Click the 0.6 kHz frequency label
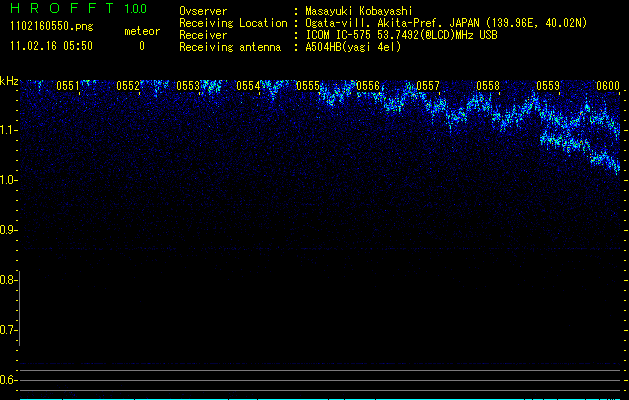 click(7, 380)
